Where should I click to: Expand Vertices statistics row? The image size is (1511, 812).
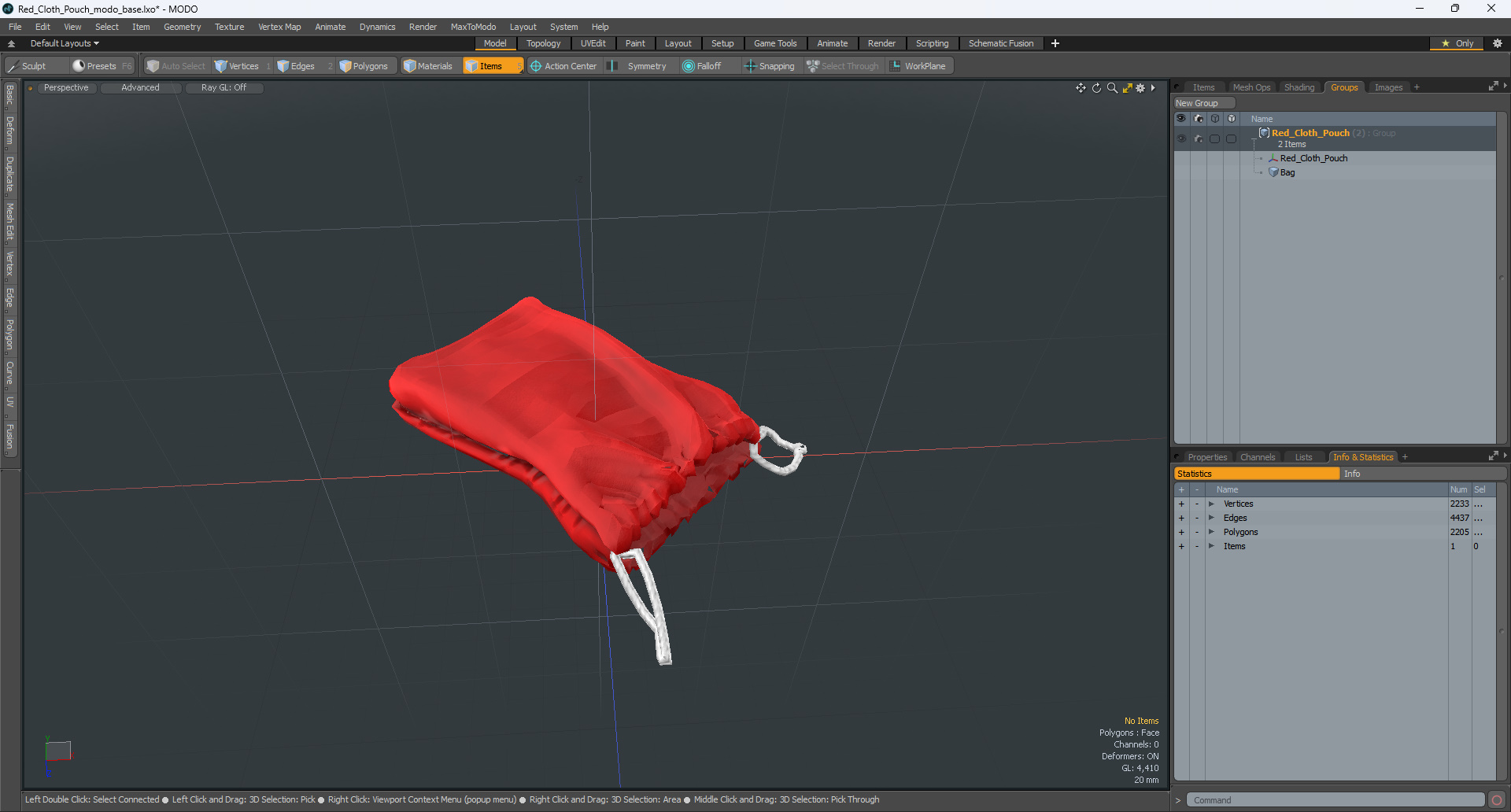tap(1211, 504)
